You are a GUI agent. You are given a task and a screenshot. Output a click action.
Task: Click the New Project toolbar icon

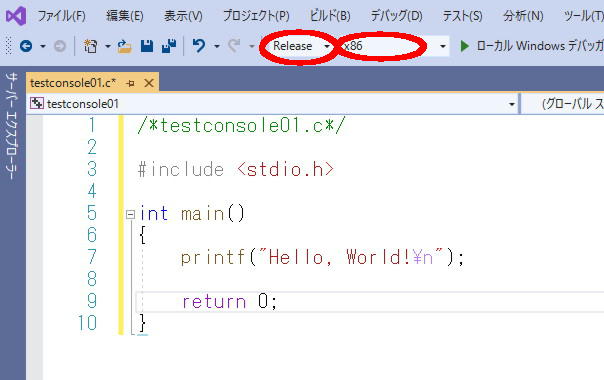pyautogui.click(x=91, y=46)
